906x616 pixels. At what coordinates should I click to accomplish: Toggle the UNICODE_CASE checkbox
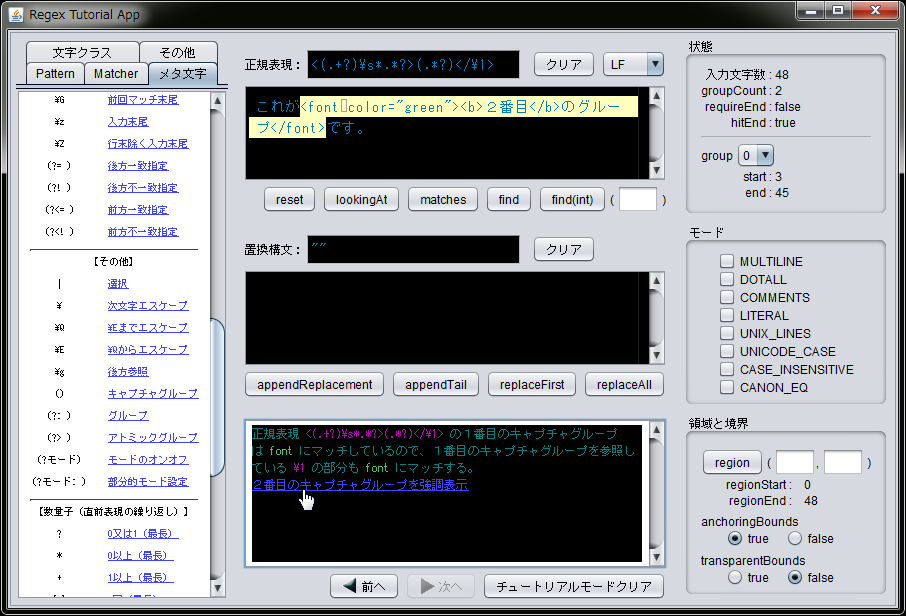tap(727, 351)
